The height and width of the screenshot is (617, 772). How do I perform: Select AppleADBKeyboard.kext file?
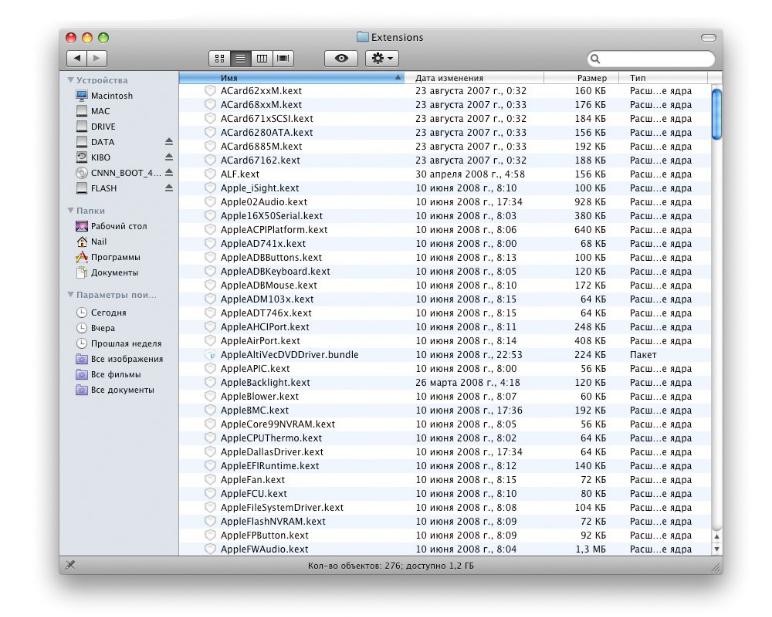point(445,271)
